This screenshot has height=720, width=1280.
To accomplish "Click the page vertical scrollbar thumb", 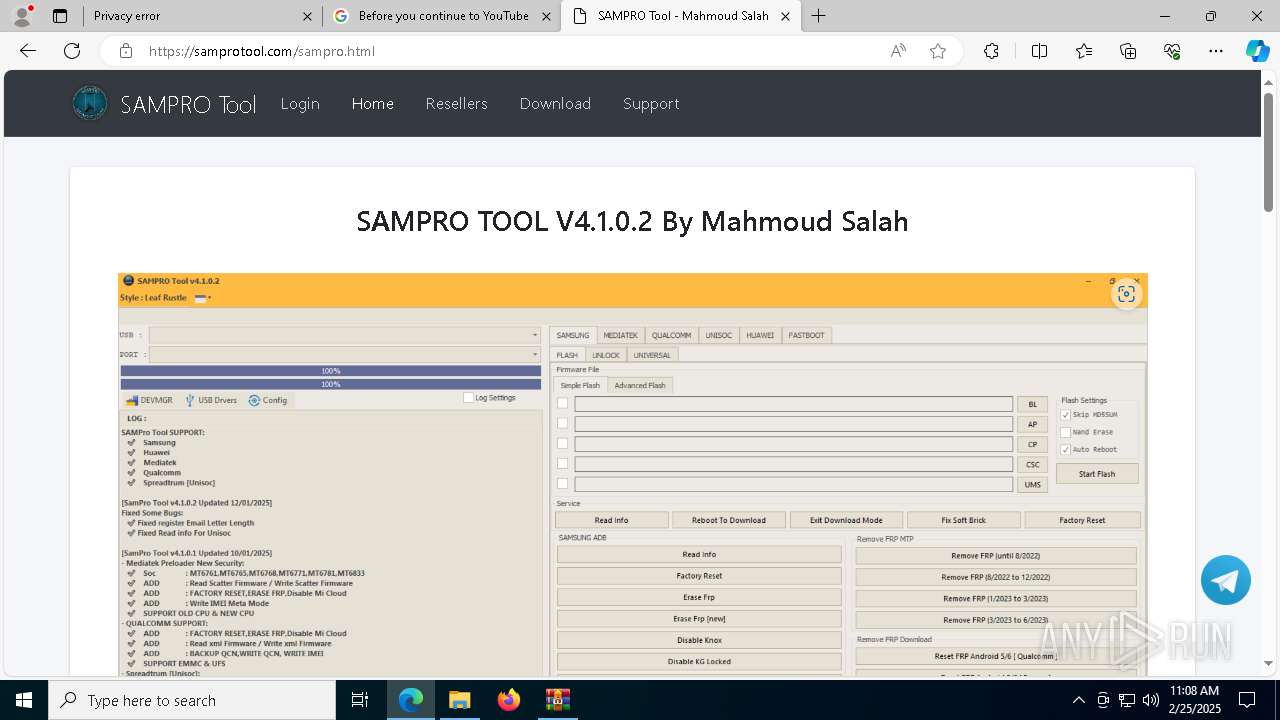I will [1268, 150].
